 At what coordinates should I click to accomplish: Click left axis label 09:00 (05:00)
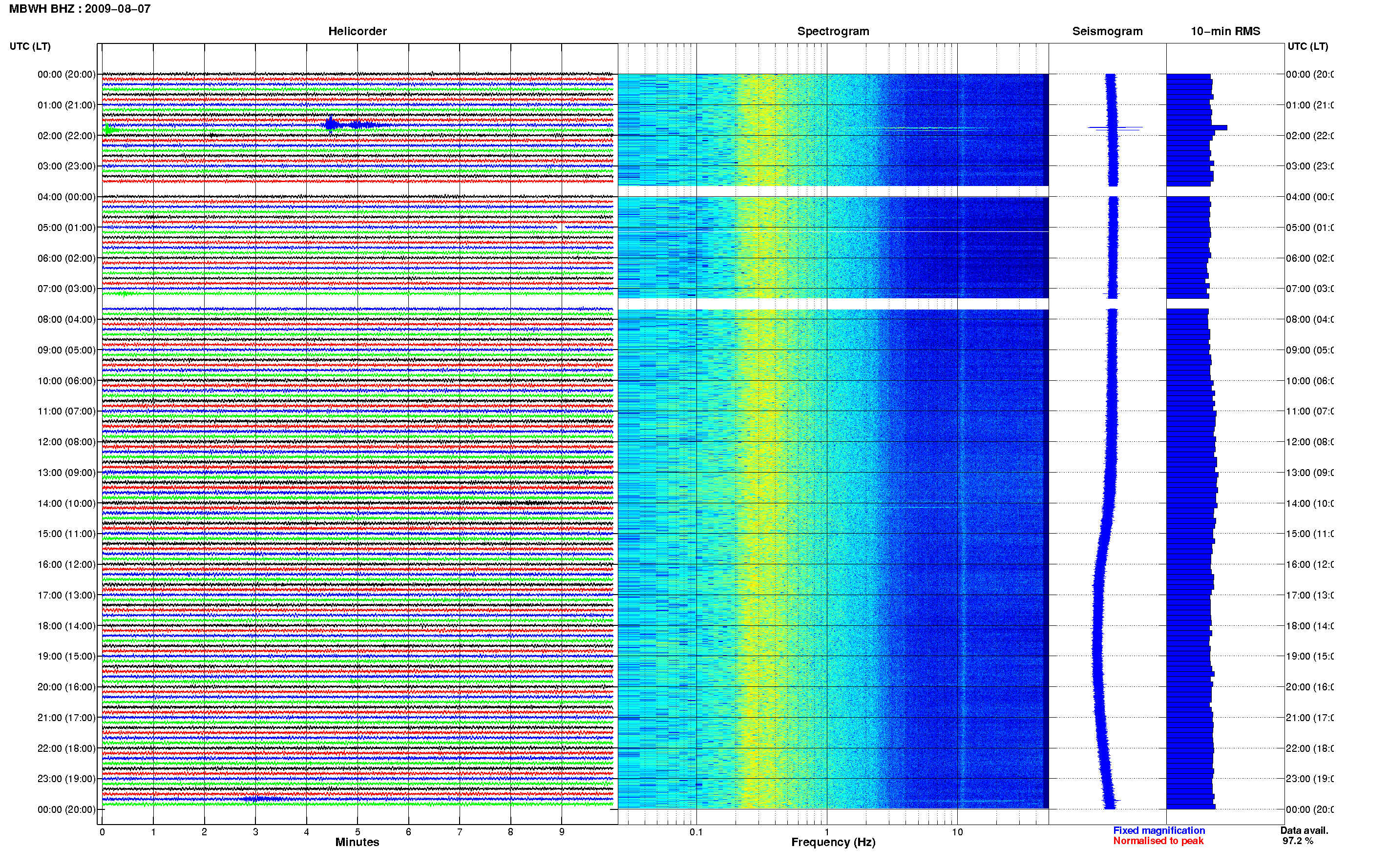pos(66,350)
